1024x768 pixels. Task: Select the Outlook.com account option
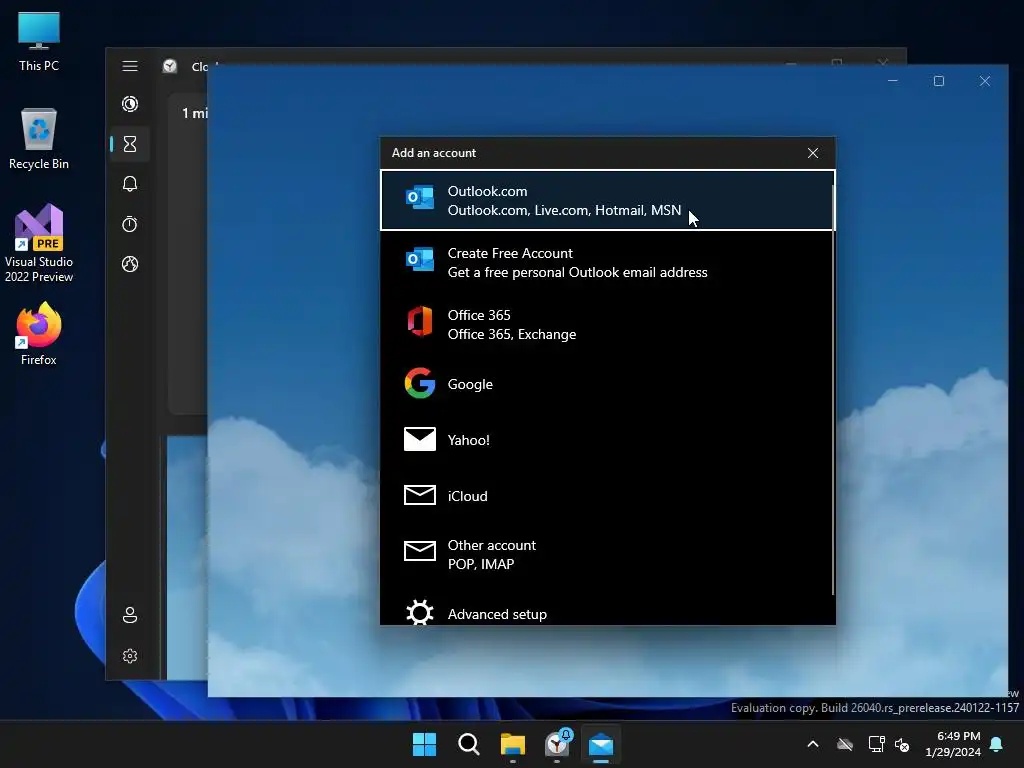point(607,200)
